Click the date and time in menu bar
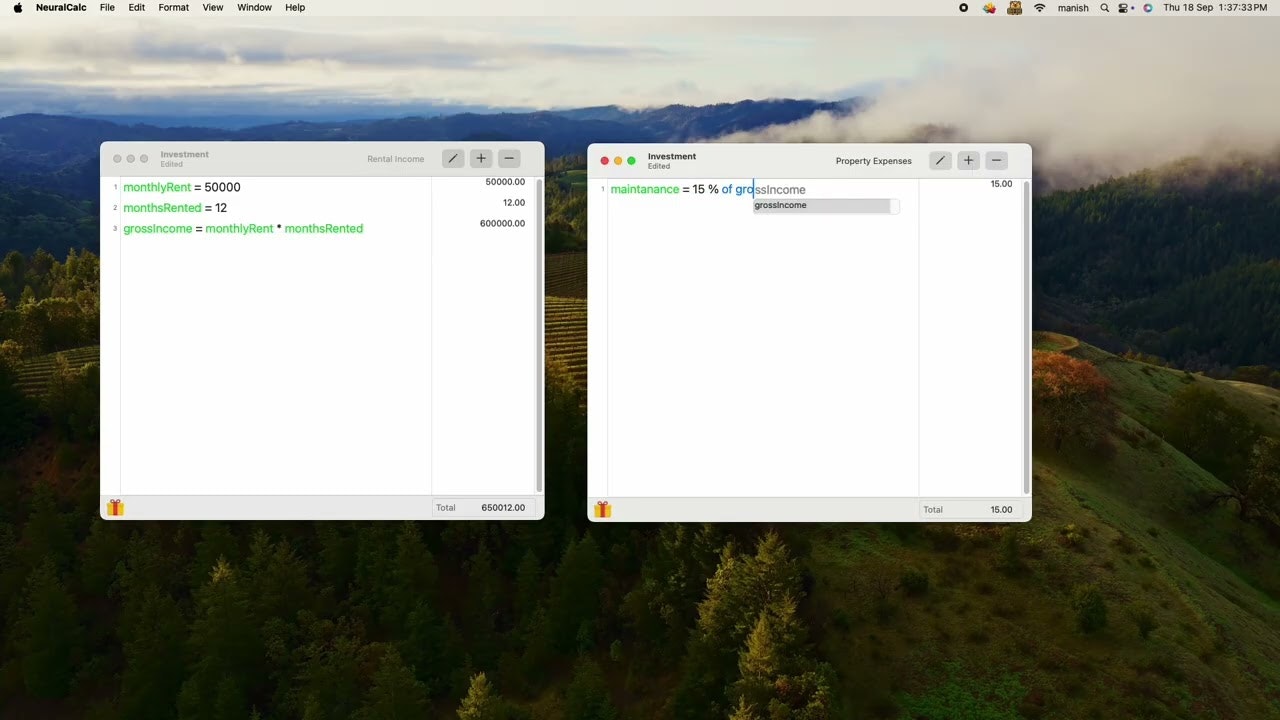This screenshot has width=1280, height=720. [x=1216, y=7]
